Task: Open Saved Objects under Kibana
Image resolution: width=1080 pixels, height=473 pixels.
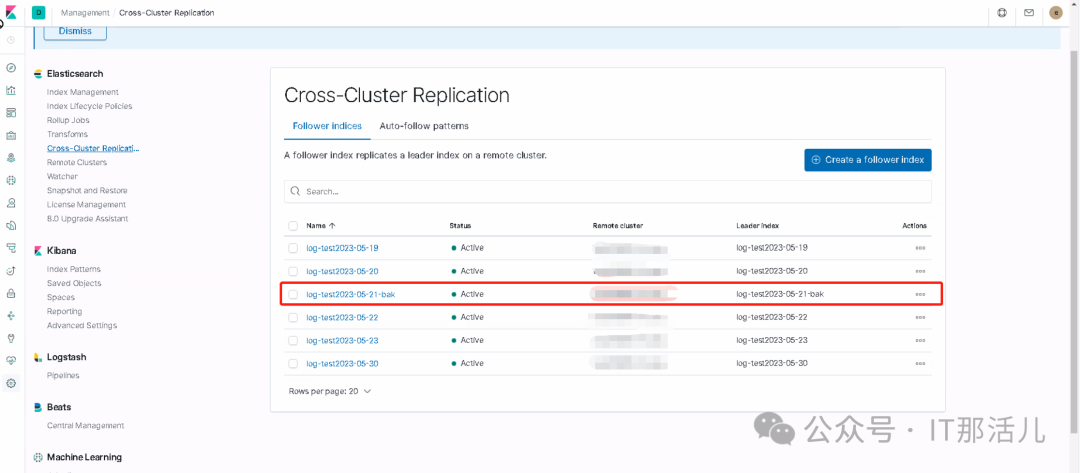Action: [74, 283]
